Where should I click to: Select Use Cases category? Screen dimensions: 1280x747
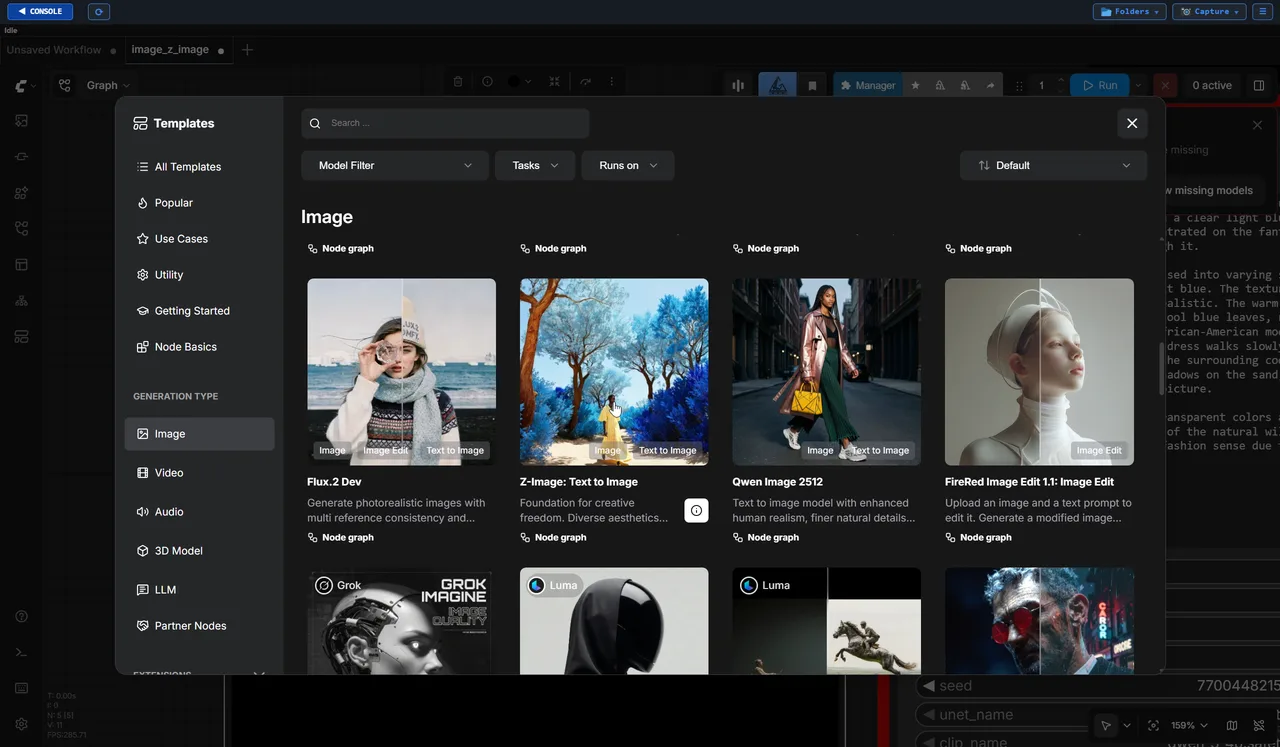click(x=199, y=239)
